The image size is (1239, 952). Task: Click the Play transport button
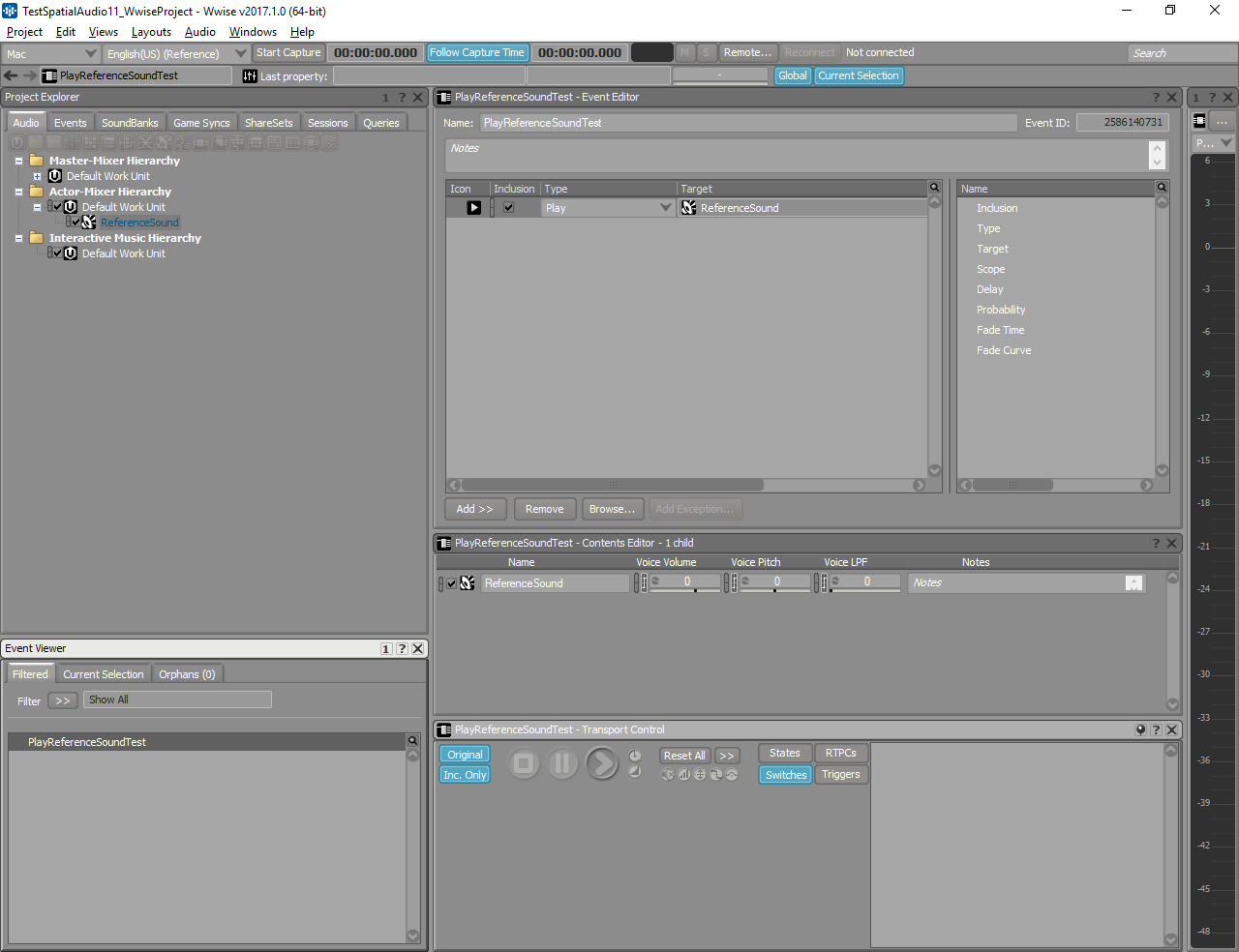click(602, 764)
